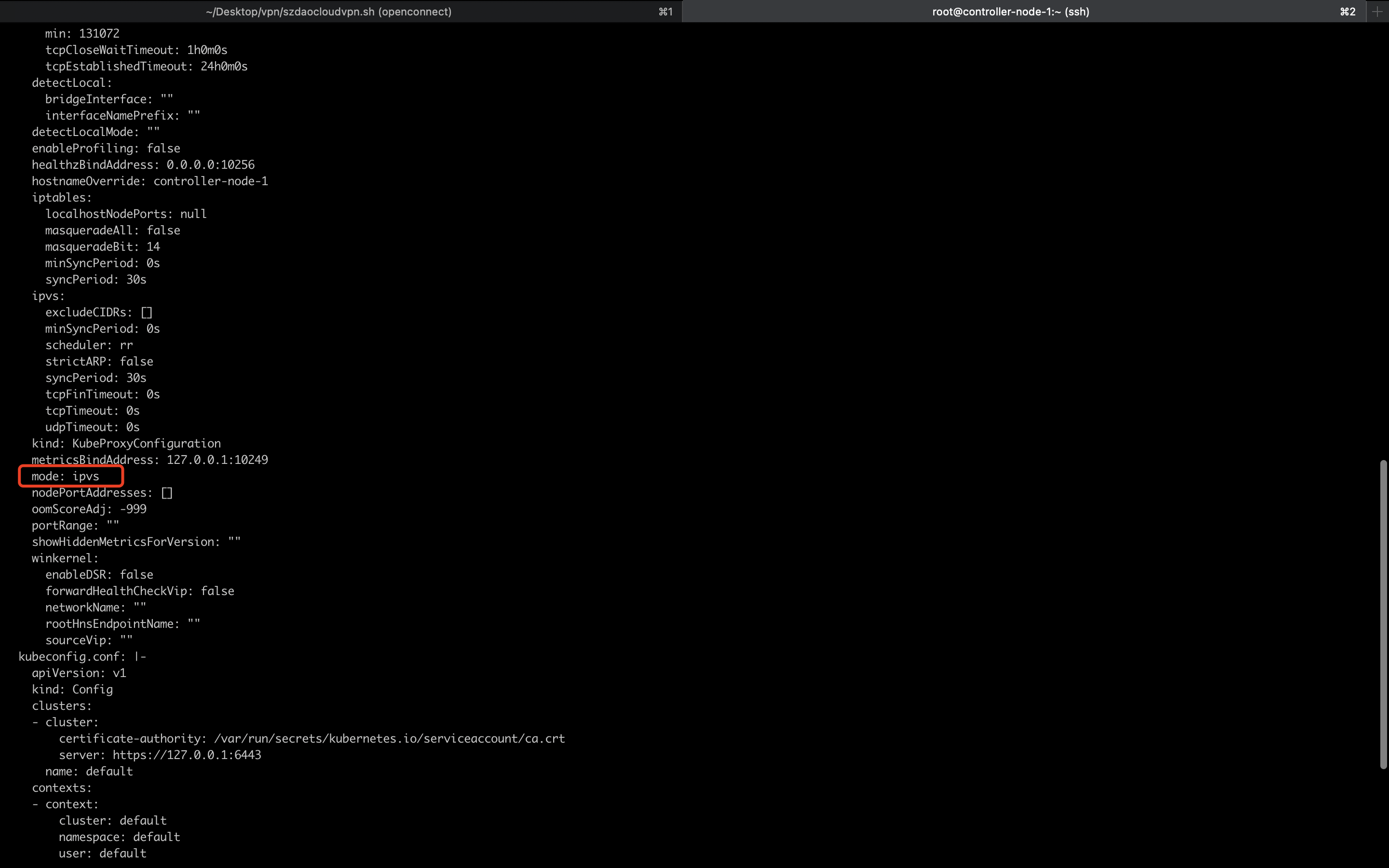Click 'strictARP: false' line
Image resolution: width=1389 pixels, height=868 pixels.
[99, 362]
